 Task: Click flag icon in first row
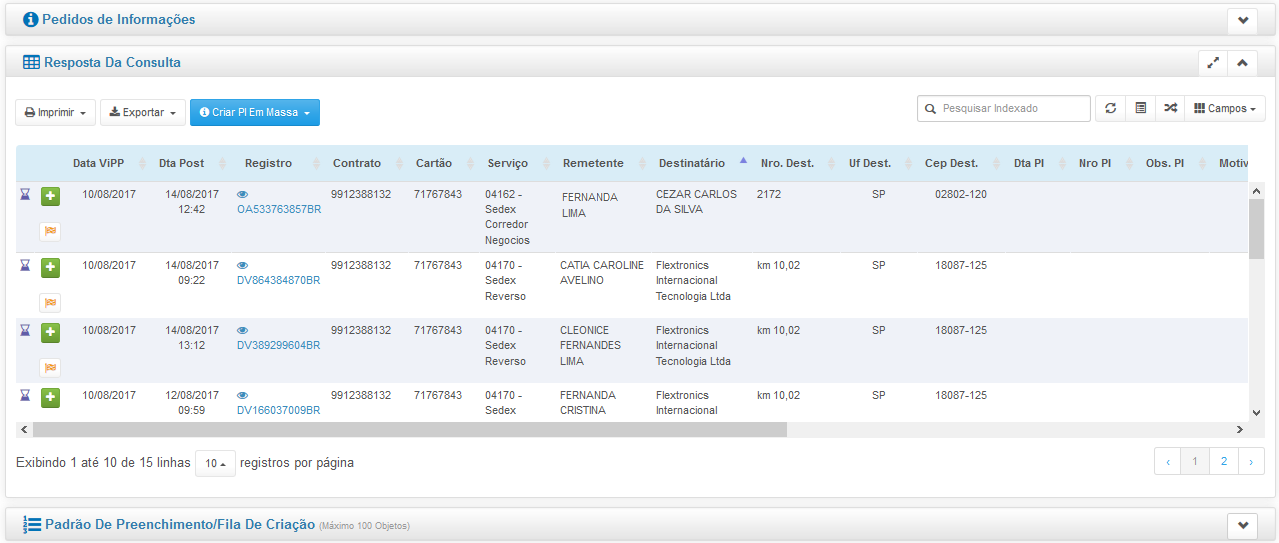coord(50,231)
